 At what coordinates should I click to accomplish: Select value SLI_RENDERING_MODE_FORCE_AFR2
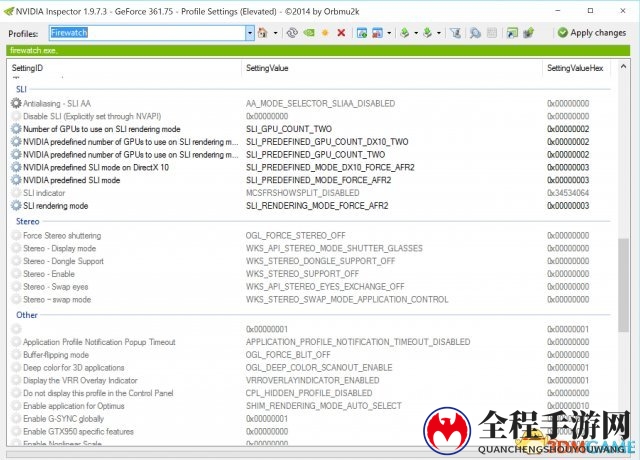(317, 206)
